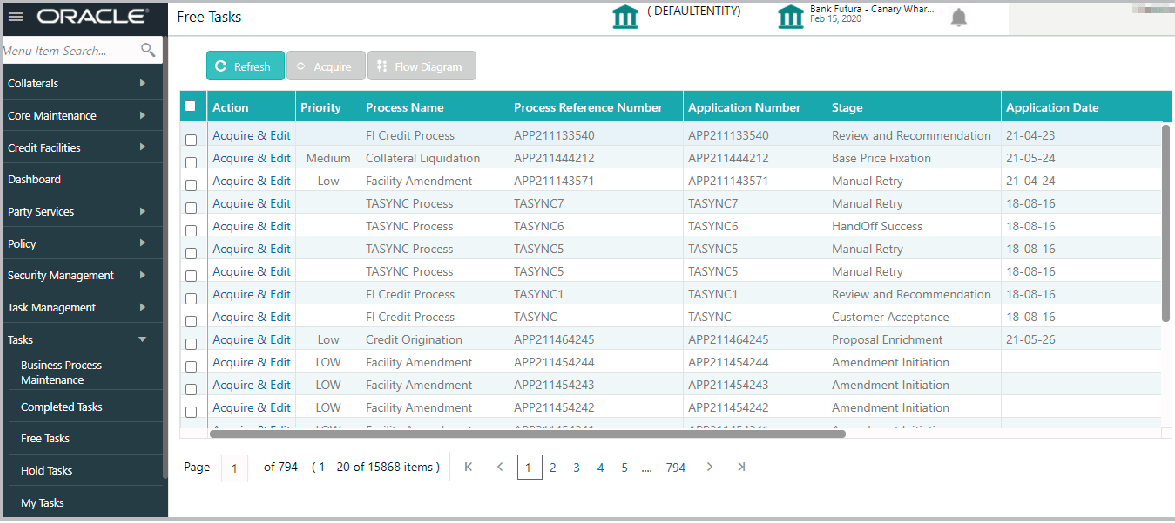Open Hold Tasks
Viewport: 1175px width, 523px height.
click(x=46, y=471)
